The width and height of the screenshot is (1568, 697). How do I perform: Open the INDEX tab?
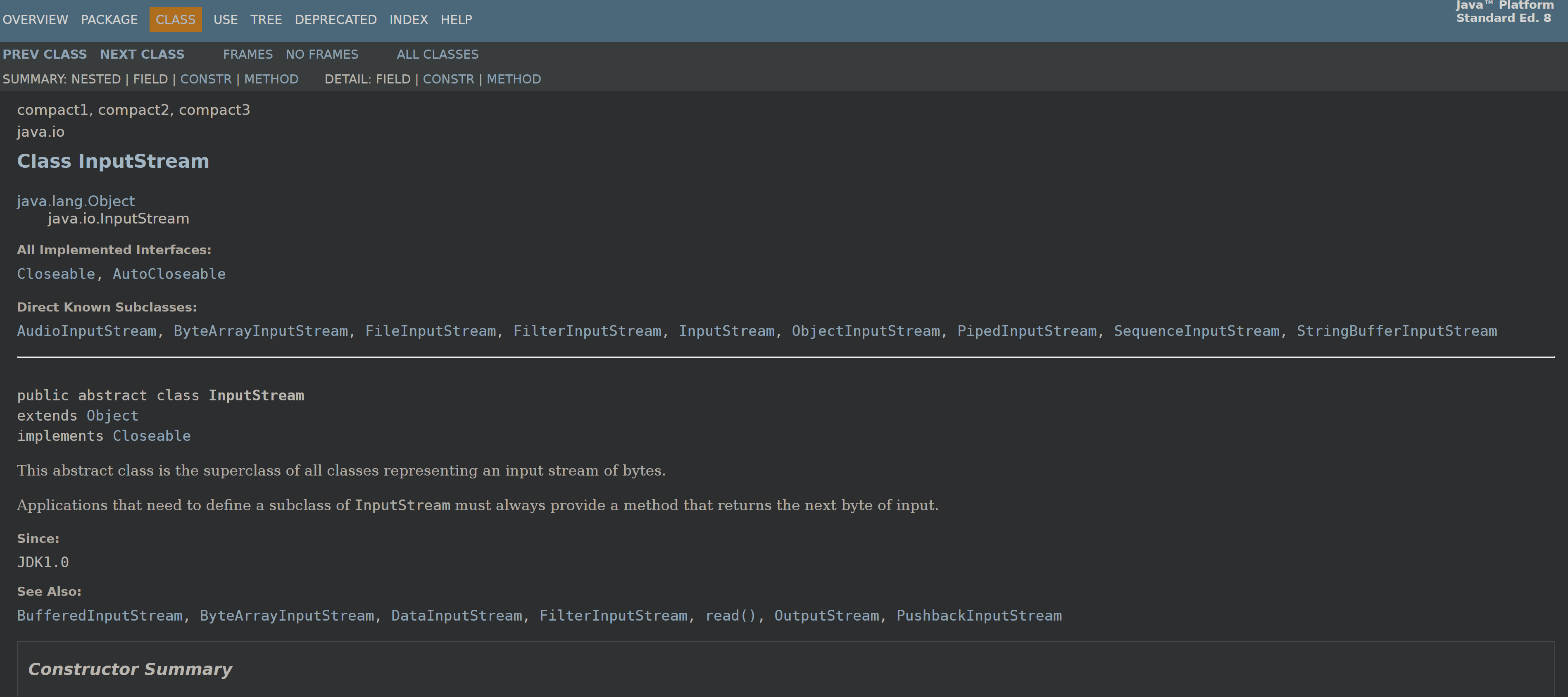409,19
